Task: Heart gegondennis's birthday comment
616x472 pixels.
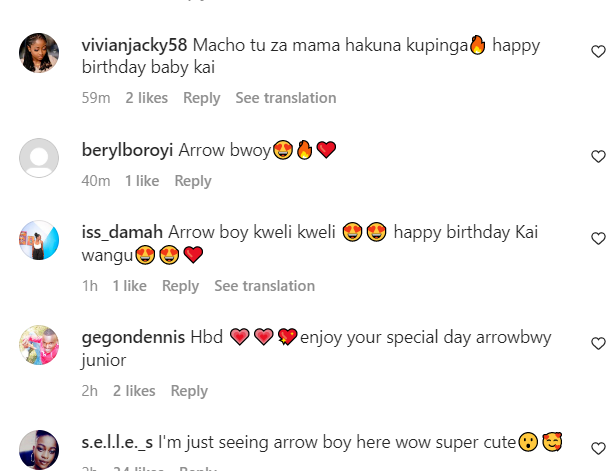Action: (598, 343)
